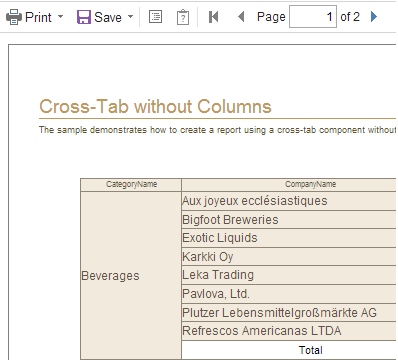Screen dimensions: 398x360
Task: Click the Save label
Action: [x=108, y=17]
